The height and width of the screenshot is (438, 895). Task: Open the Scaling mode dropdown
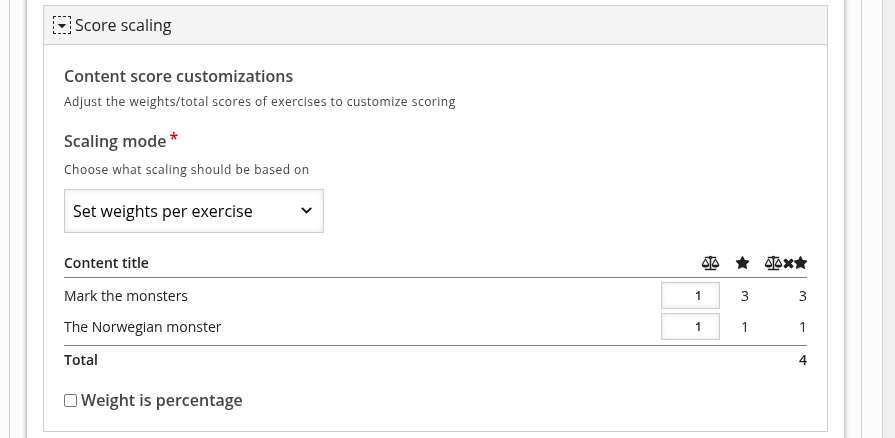[193, 211]
